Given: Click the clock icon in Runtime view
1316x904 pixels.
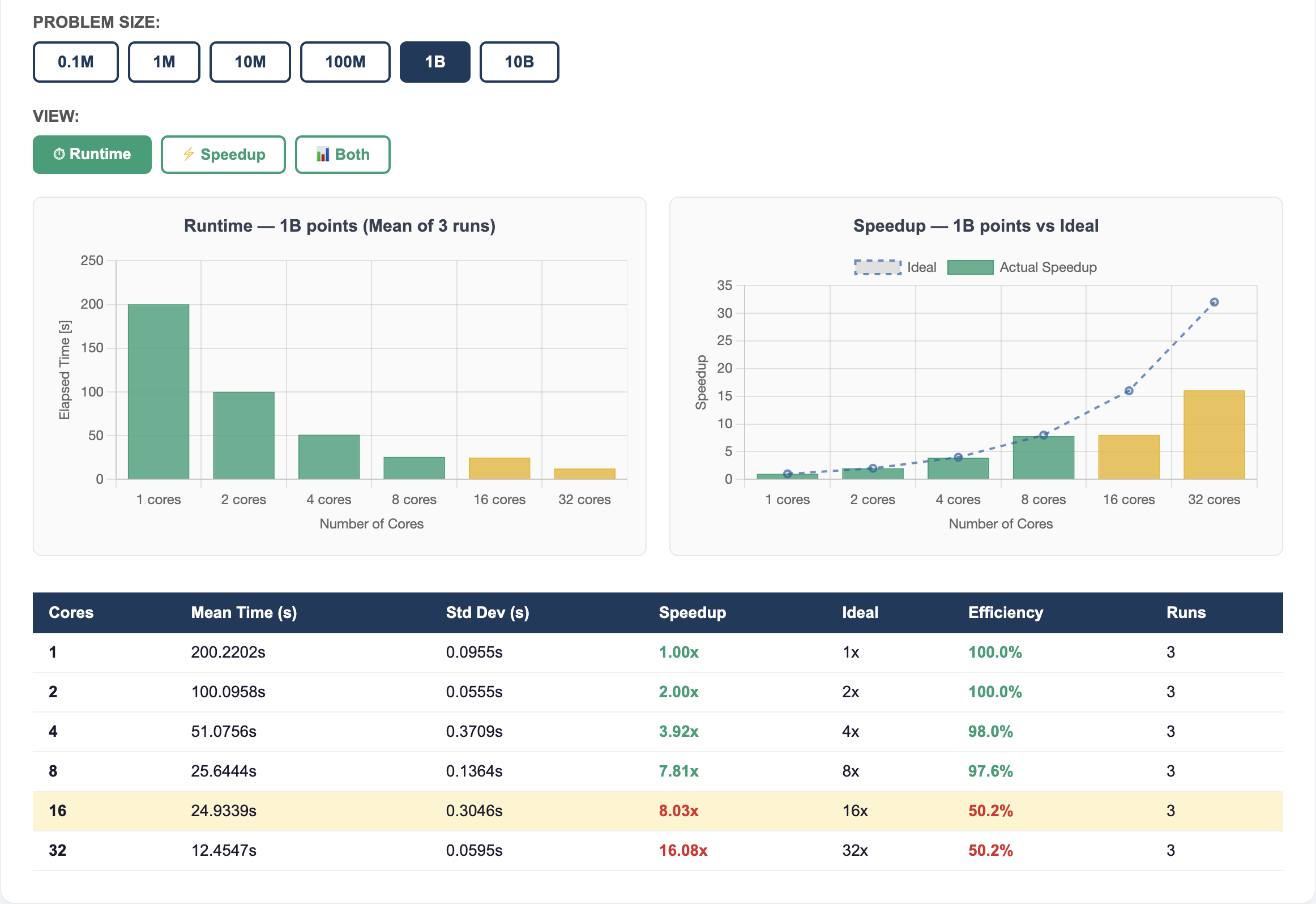Looking at the screenshot, I should (59, 154).
